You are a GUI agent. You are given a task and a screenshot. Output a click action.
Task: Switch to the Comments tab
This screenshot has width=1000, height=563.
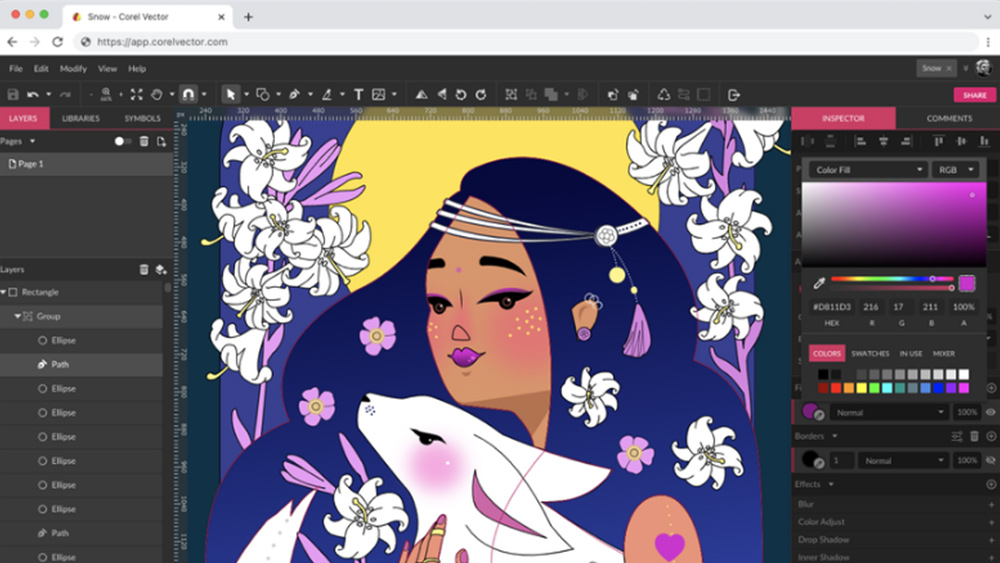coord(949,119)
